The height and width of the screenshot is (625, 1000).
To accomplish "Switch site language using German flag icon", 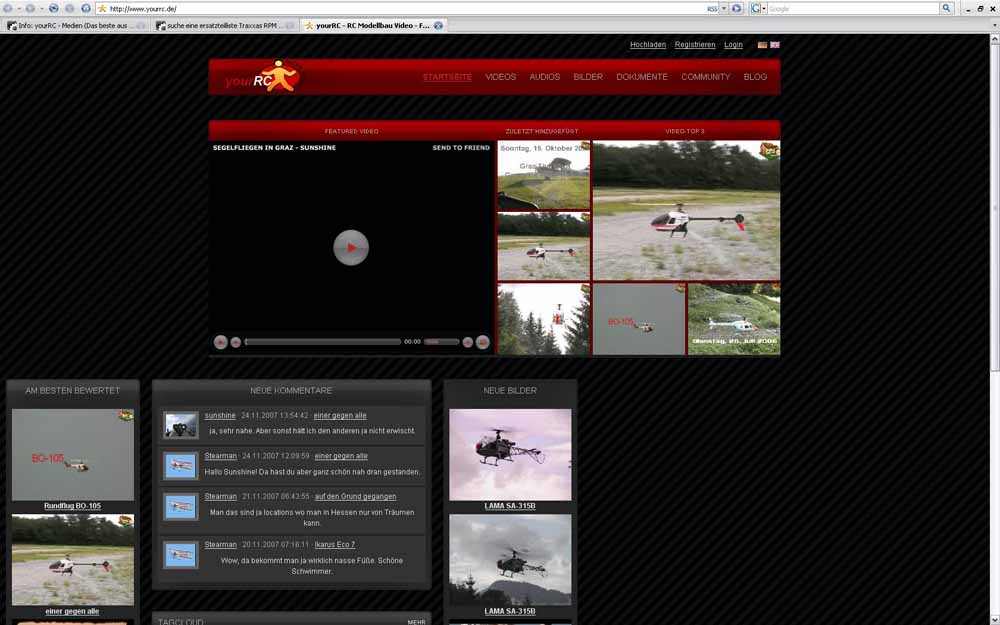I will pyautogui.click(x=762, y=45).
